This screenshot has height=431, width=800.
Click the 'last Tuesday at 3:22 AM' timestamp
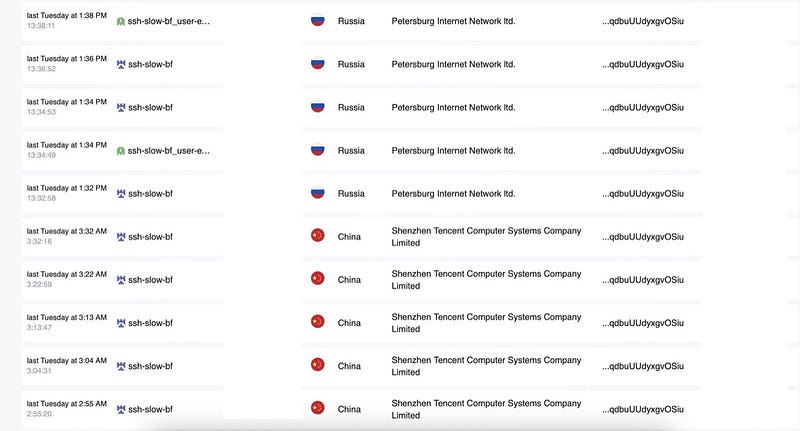(x=67, y=274)
